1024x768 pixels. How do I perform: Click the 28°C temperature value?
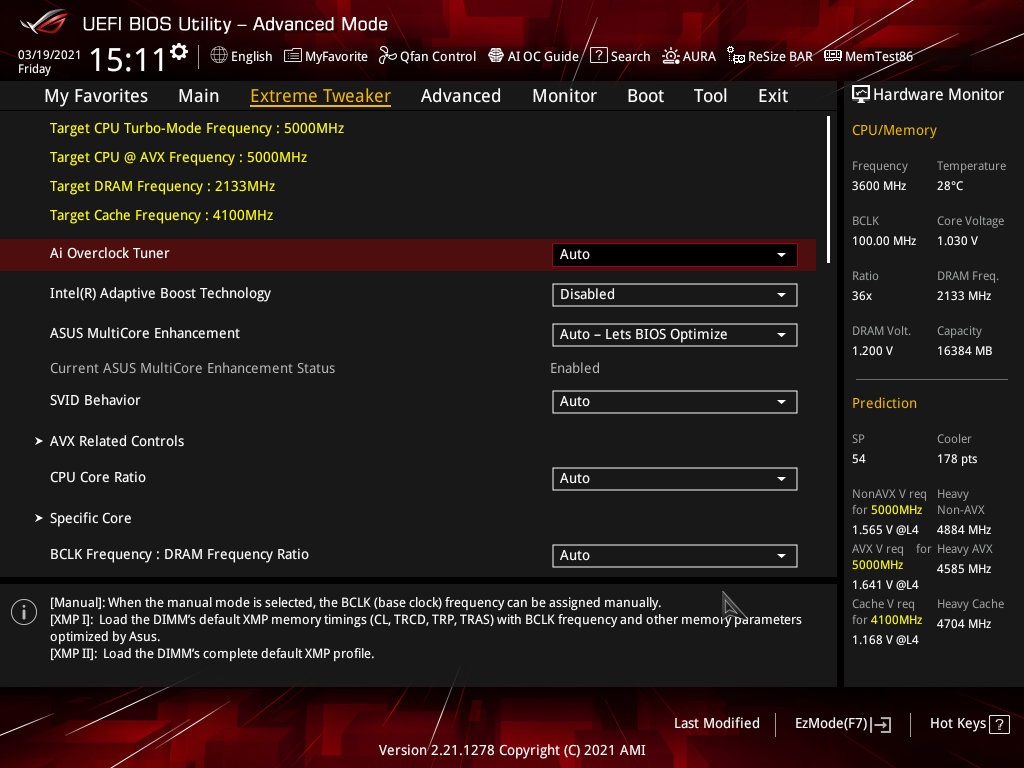[950, 186]
